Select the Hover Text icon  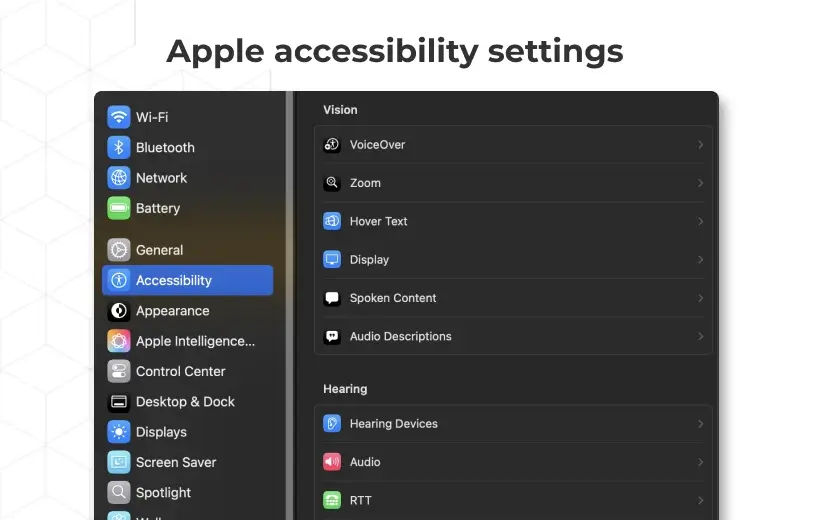[x=332, y=221]
